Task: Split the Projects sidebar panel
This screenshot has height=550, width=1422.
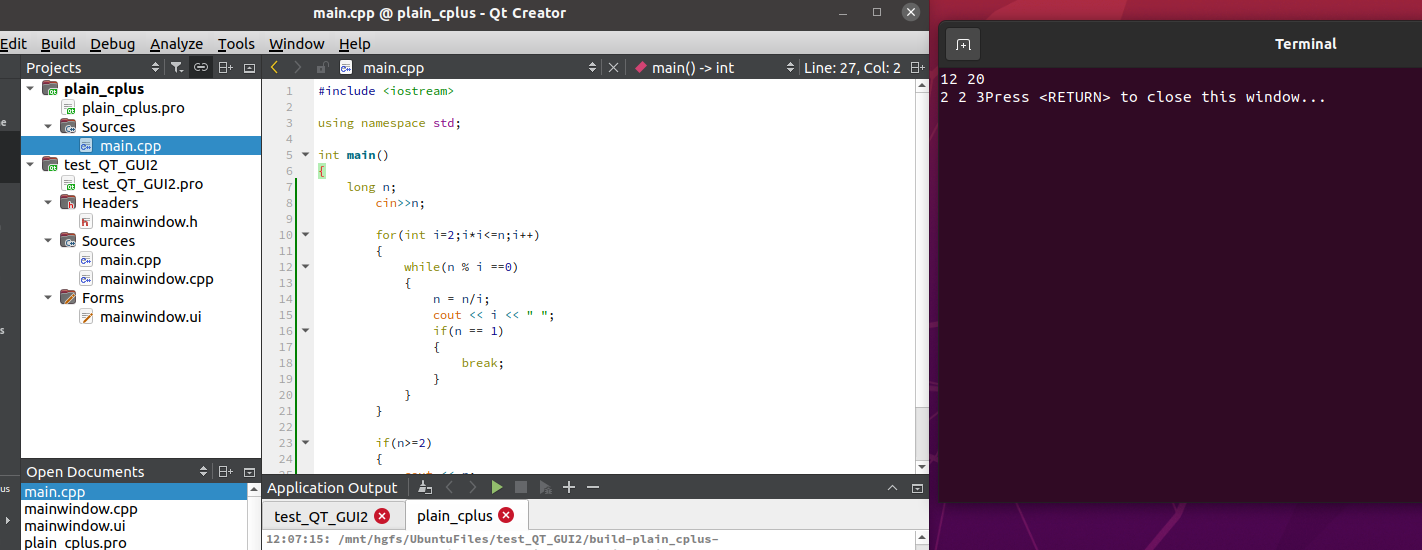Action: [225, 67]
